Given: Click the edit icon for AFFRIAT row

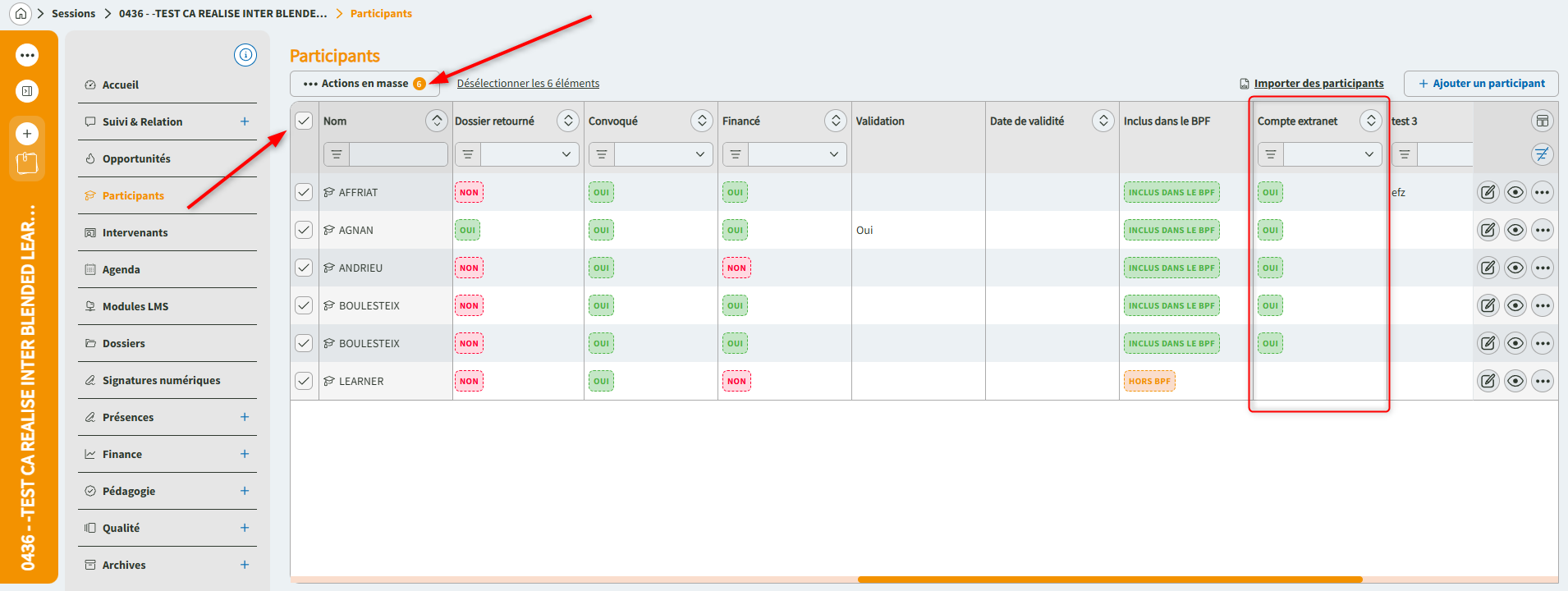Looking at the screenshot, I should pos(1488,193).
